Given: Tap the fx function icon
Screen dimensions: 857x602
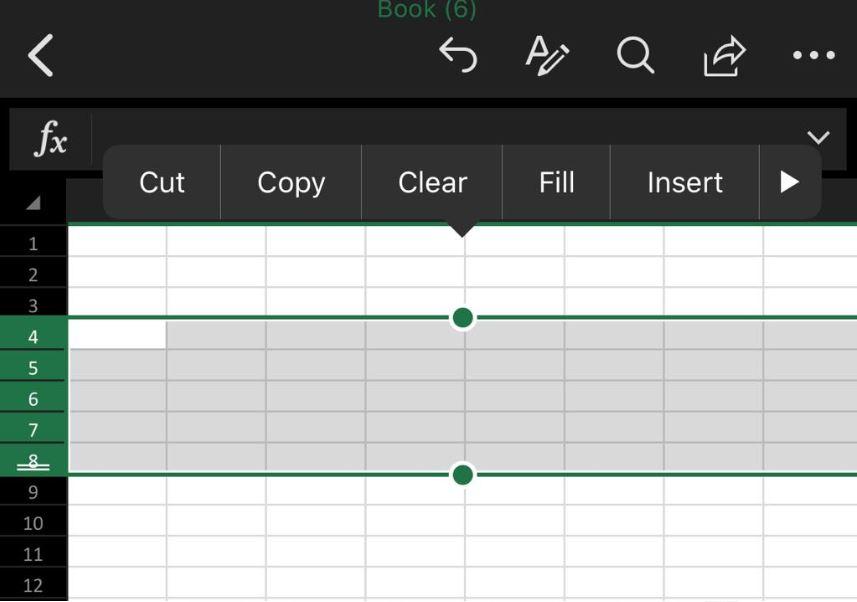Looking at the screenshot, I should tap(50, 139).
